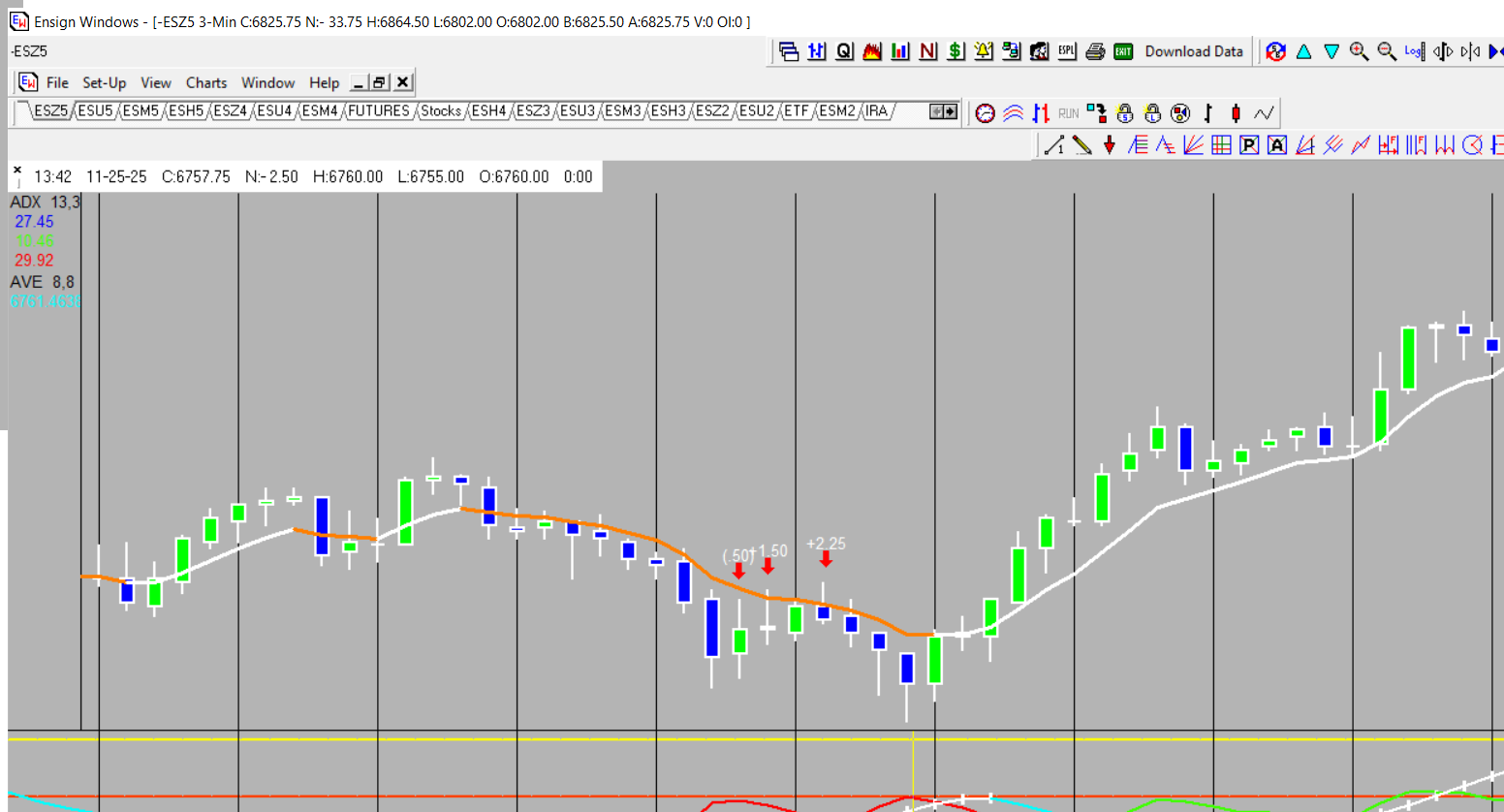Click the zoom in magnifier icon
1504x812 pixels.
tap(1359, 51)
